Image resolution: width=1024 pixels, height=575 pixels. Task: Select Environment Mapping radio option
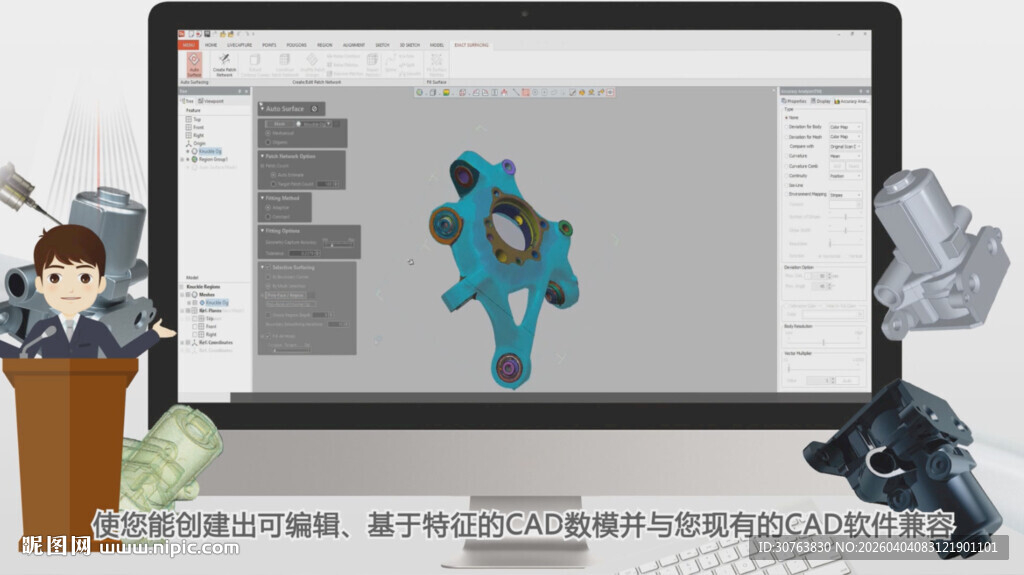[786, 195]
